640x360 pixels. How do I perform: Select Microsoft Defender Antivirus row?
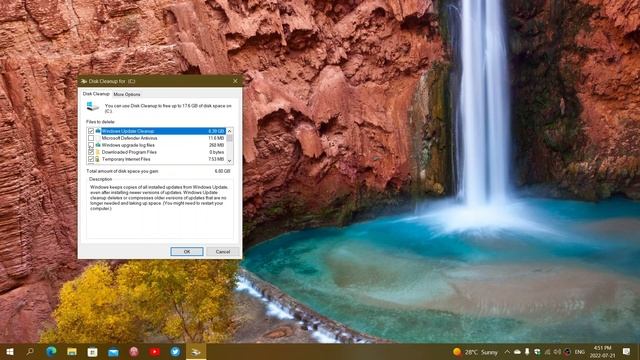tap(156, 138)
